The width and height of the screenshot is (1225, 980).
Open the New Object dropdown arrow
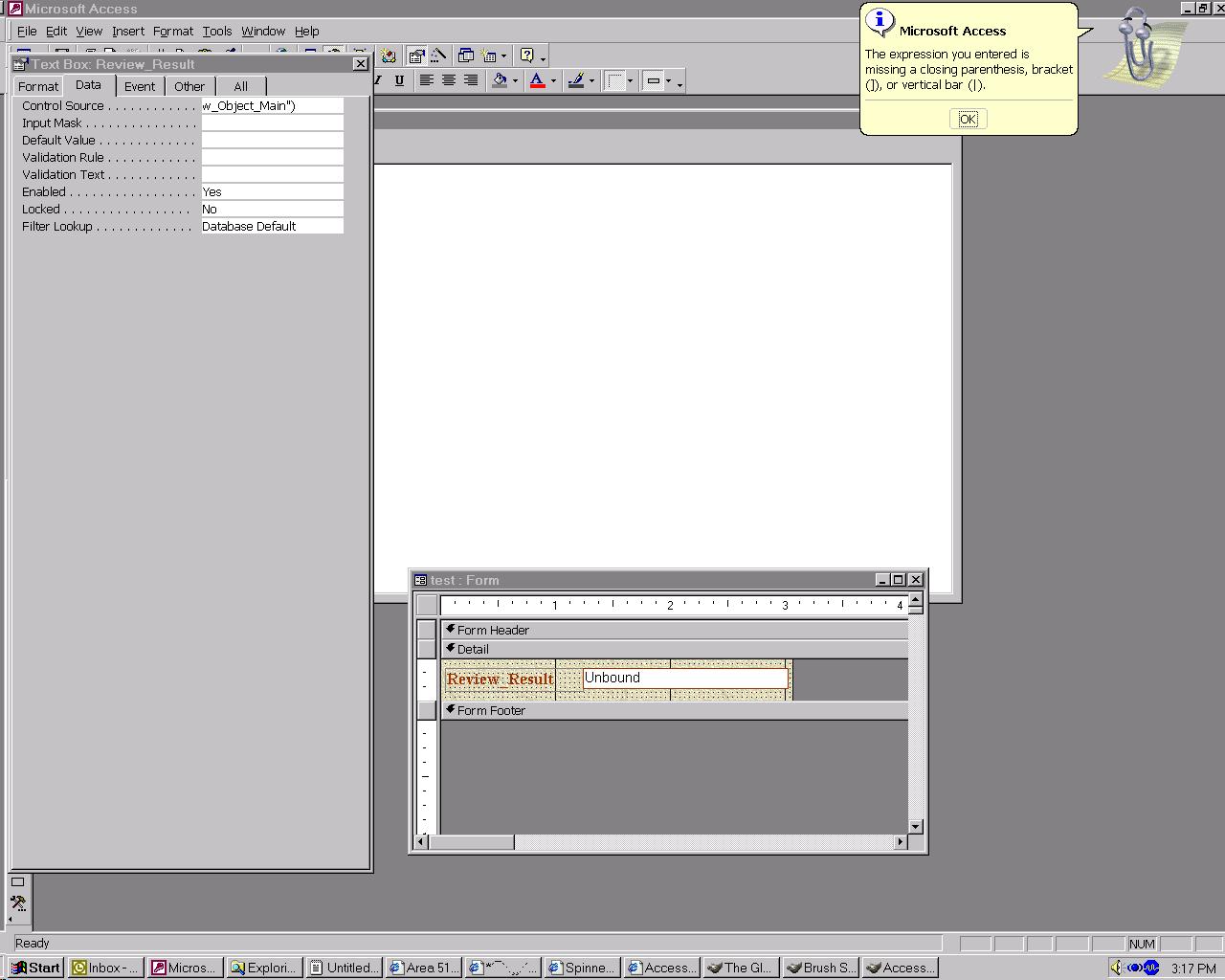pos(503,56)
